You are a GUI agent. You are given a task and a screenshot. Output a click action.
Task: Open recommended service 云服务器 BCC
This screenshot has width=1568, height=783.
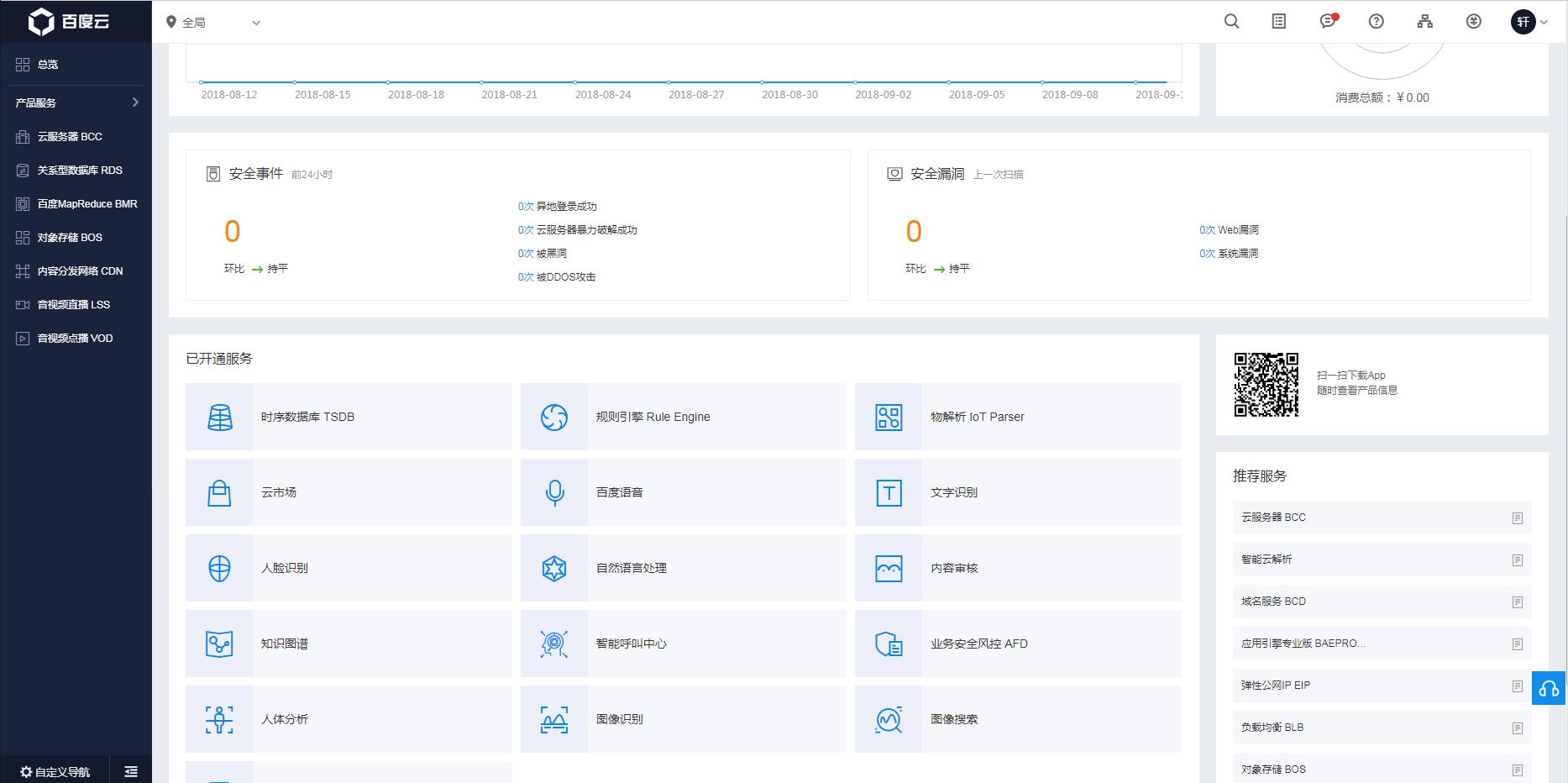(x=1382, y=518)
